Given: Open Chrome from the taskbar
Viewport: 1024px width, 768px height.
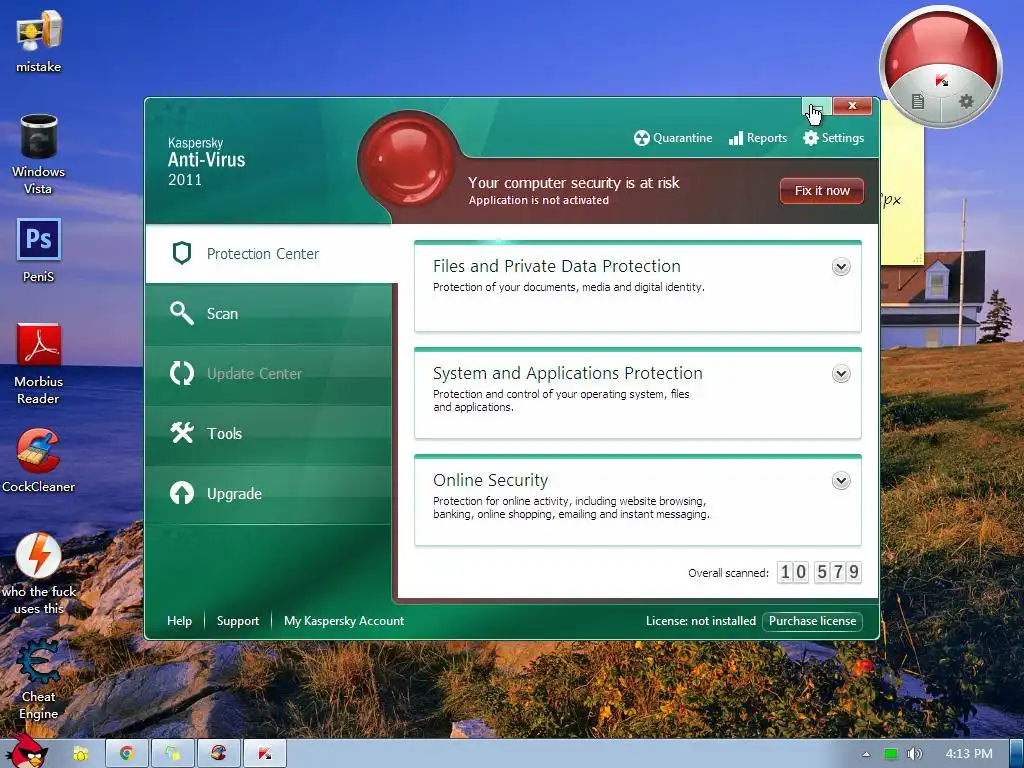Looking at the screenshot, I should tap(127, 754).
